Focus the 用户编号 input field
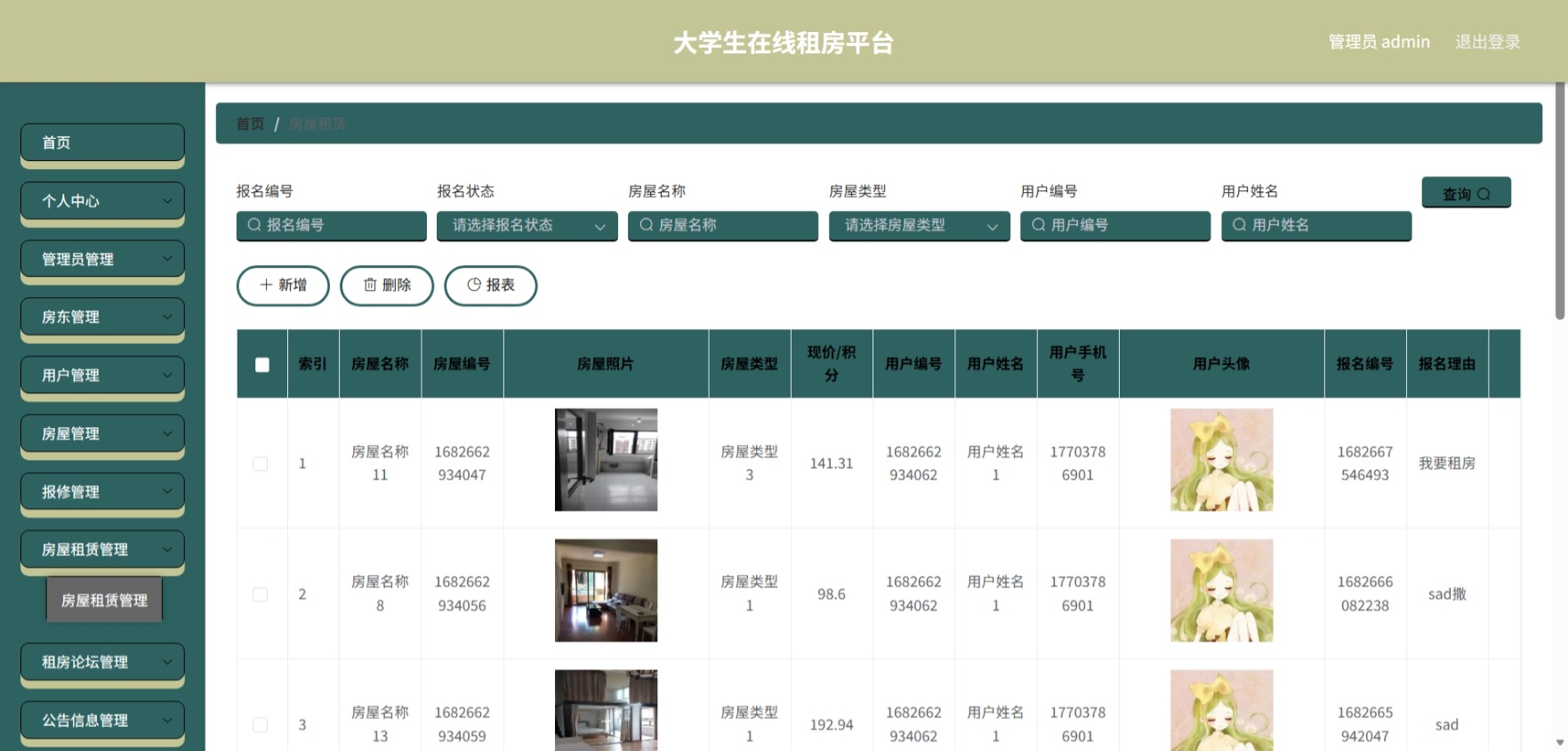This screenshot has height=751, width=1568. 1115,226
